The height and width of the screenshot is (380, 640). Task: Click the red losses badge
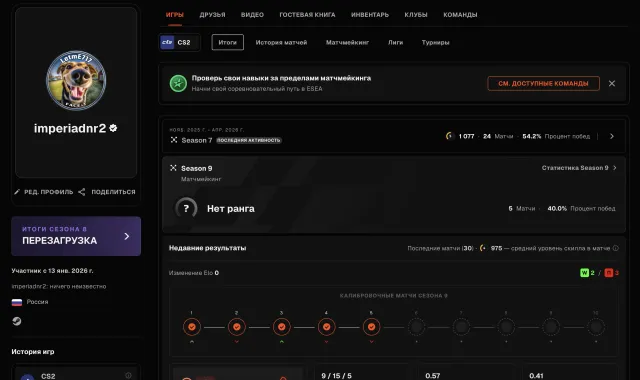[609, 273]
